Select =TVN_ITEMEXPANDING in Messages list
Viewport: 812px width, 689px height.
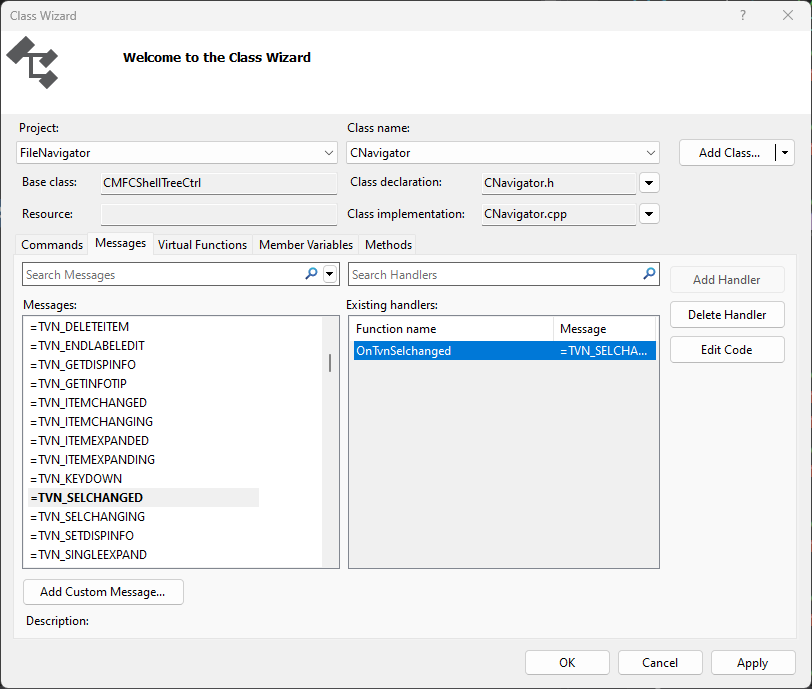click(x=93, y=460)
